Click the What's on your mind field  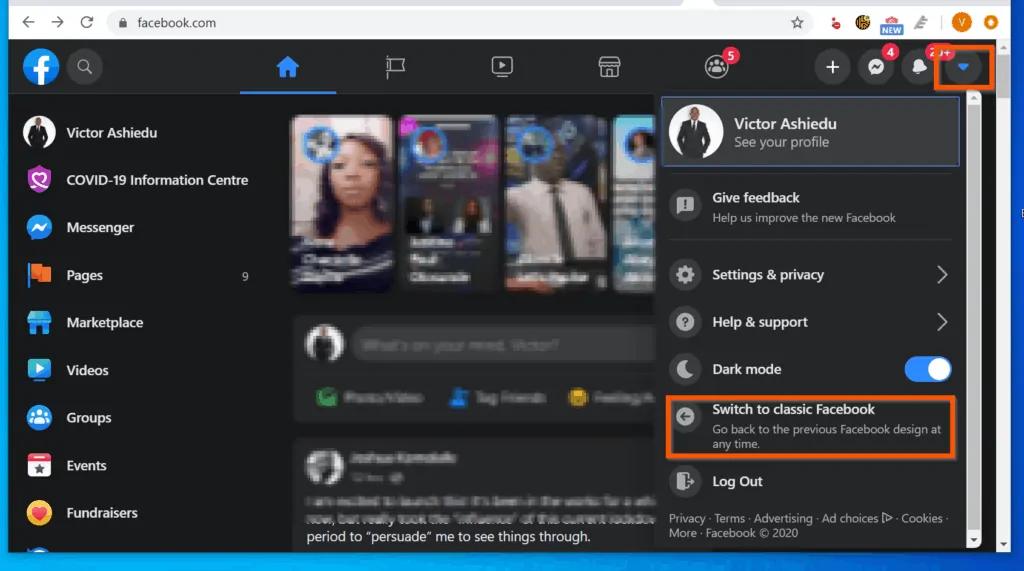pyautogui.click(x=504, y=345)
